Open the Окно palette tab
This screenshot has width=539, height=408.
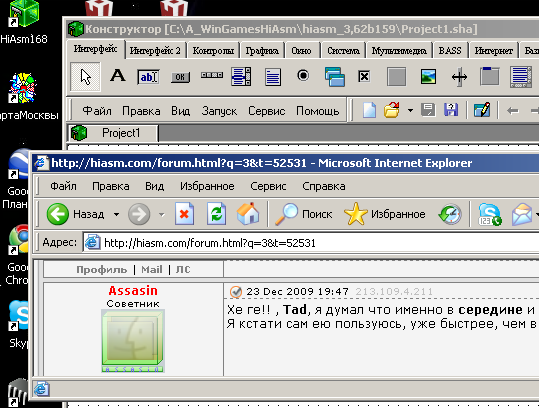click(301, 51)
